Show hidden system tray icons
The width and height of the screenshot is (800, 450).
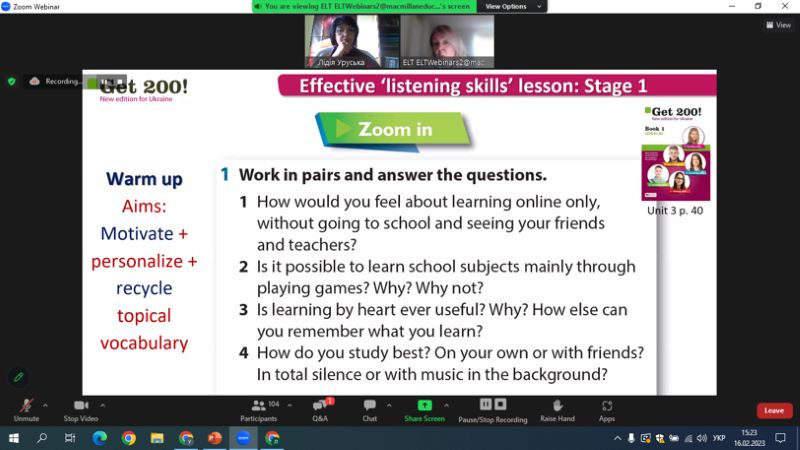click(x=617, y=438)
